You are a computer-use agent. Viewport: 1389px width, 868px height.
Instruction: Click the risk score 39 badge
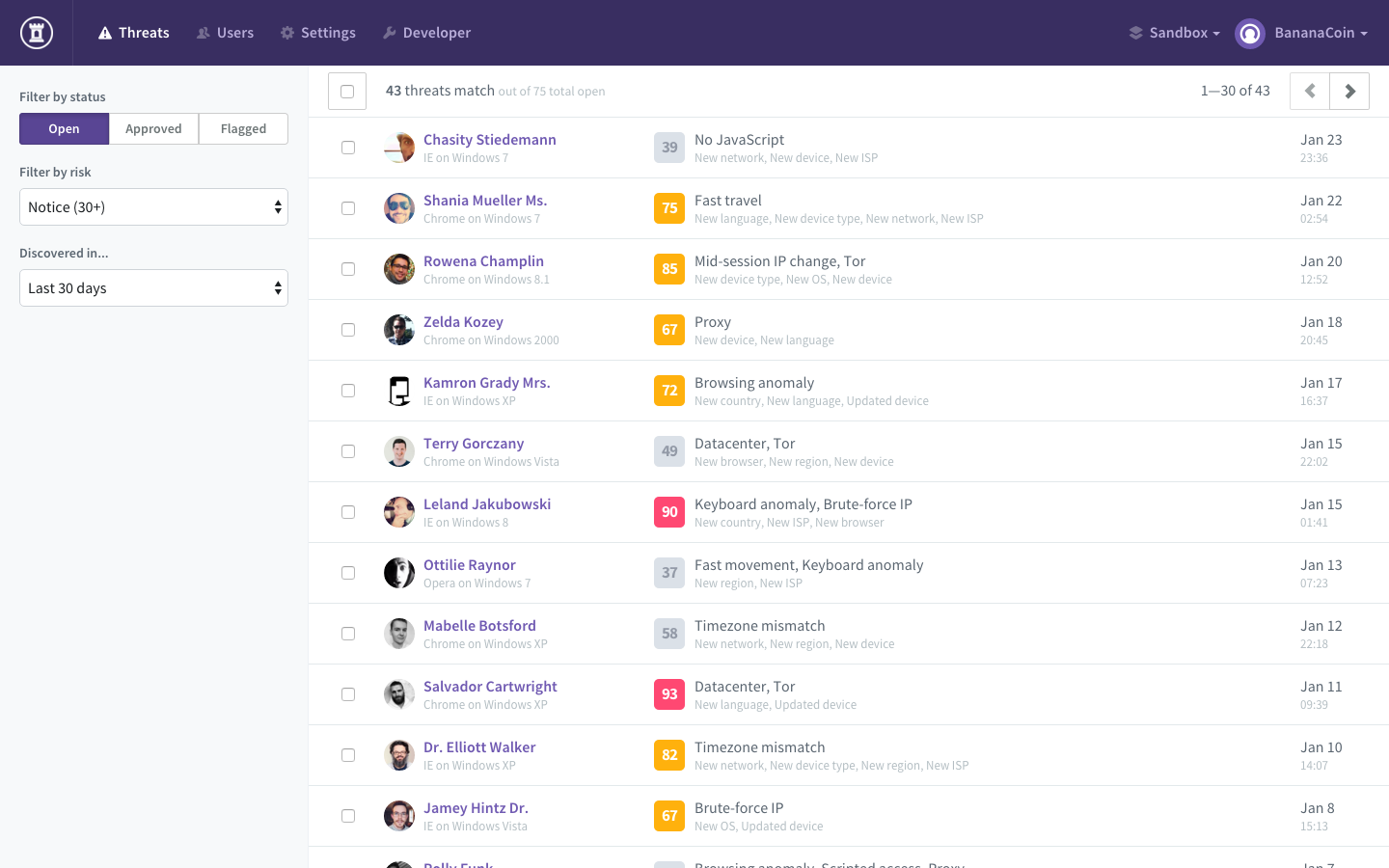click(x=669, y=148)
